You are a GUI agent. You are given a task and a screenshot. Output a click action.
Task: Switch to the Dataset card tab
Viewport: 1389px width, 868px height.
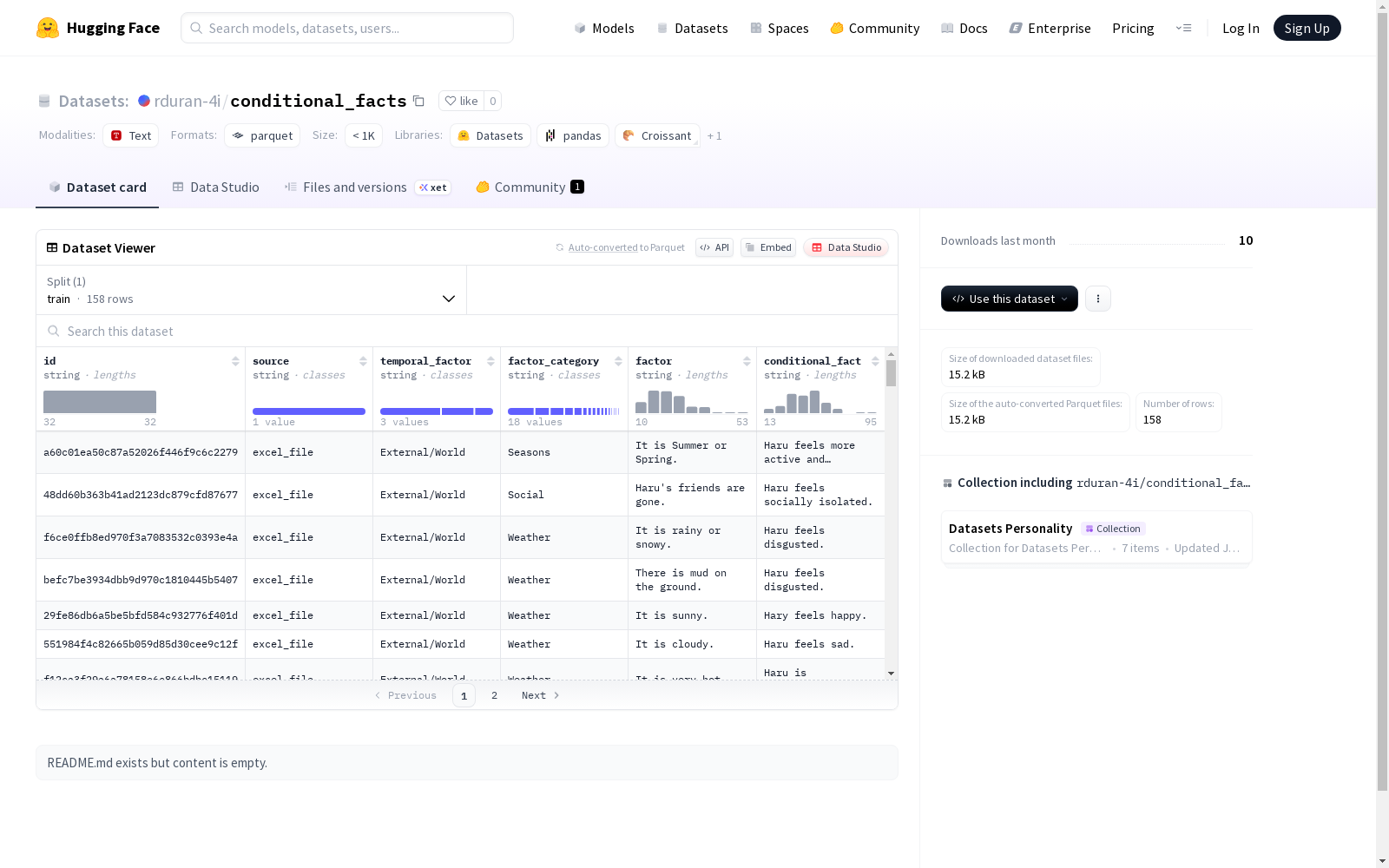tap(97, 187)
